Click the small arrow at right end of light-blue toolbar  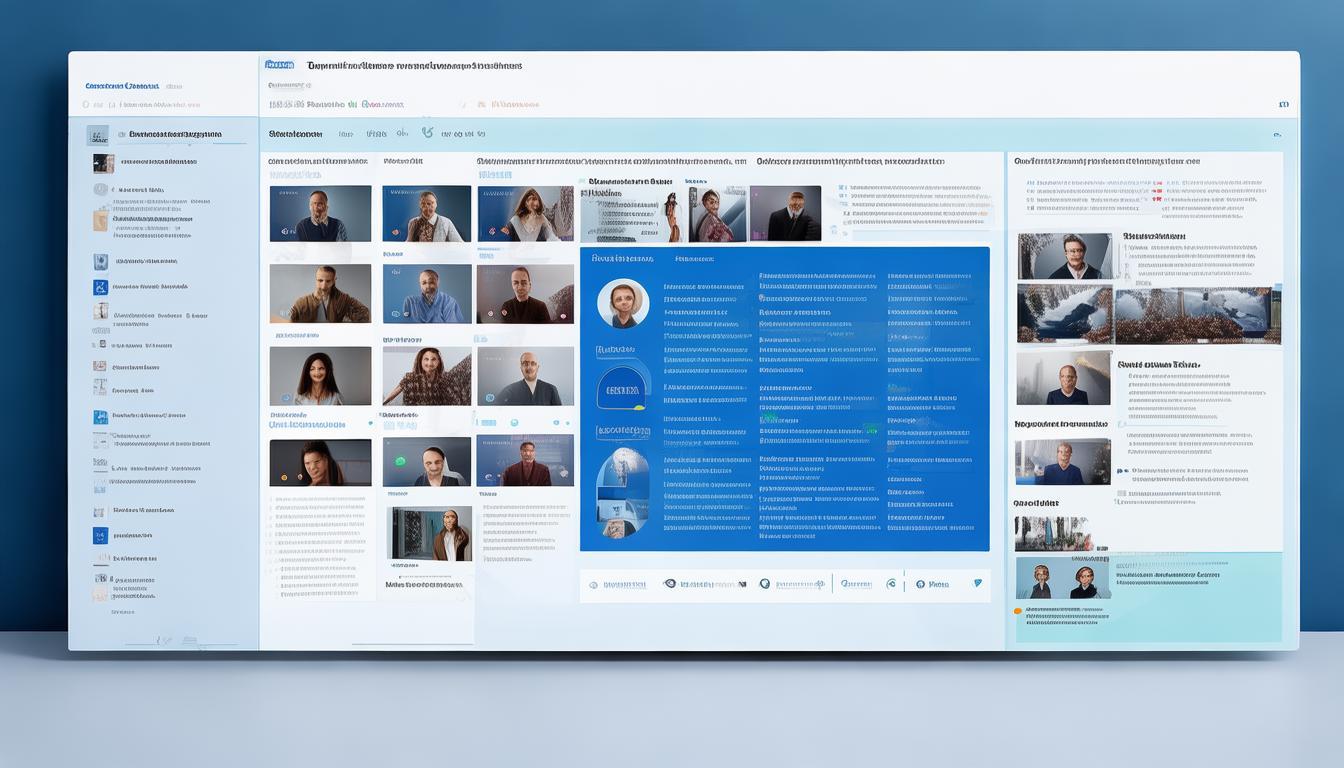tap(1277, 134)
